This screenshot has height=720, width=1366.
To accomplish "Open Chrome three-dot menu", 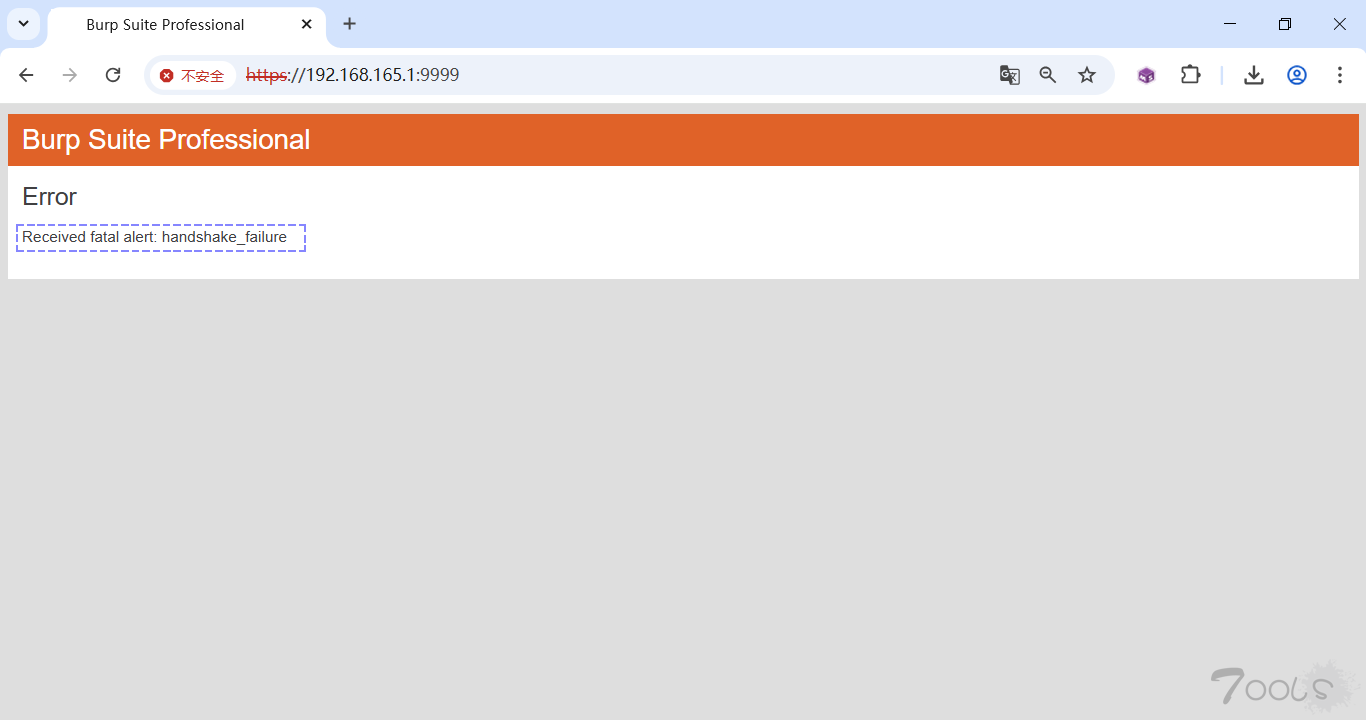I will (x=1340, y=75).
